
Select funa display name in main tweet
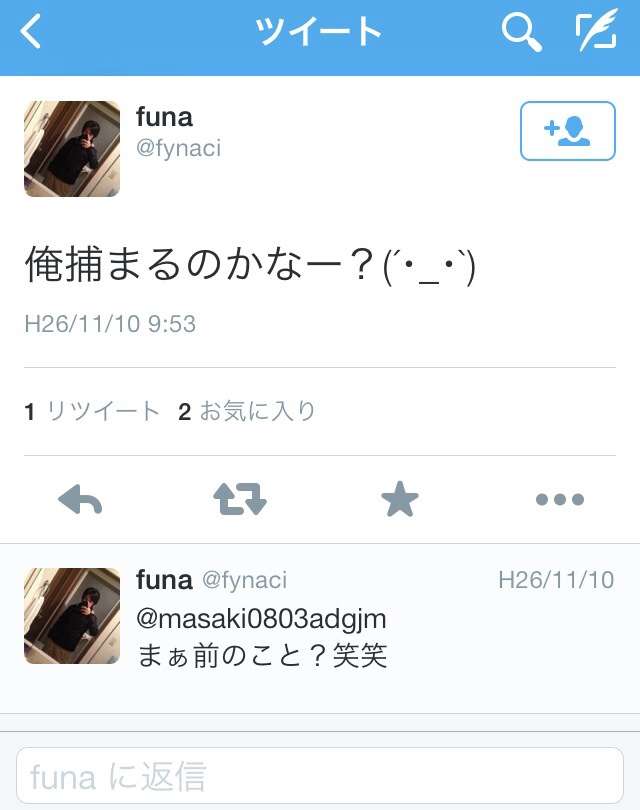click(164, 117)
